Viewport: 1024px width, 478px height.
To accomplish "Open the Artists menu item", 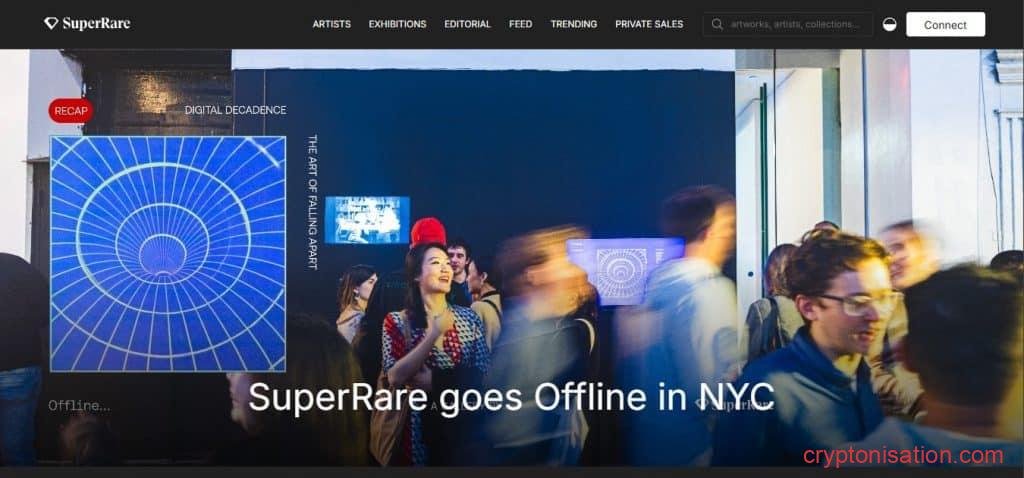I will 331,24.
